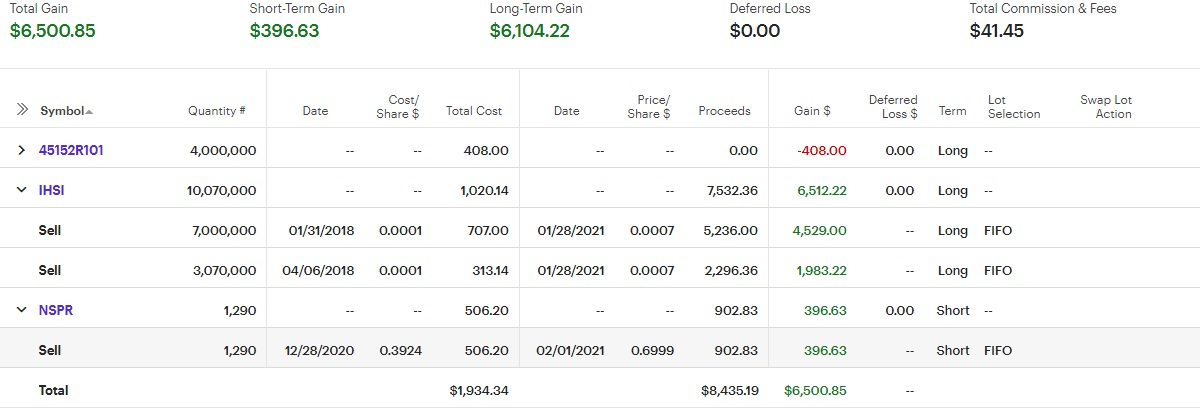This screenshot has width=1203, height=409.
Task: Sort by the Term column header
Action: pyautogui.click(x=952, y=111)
